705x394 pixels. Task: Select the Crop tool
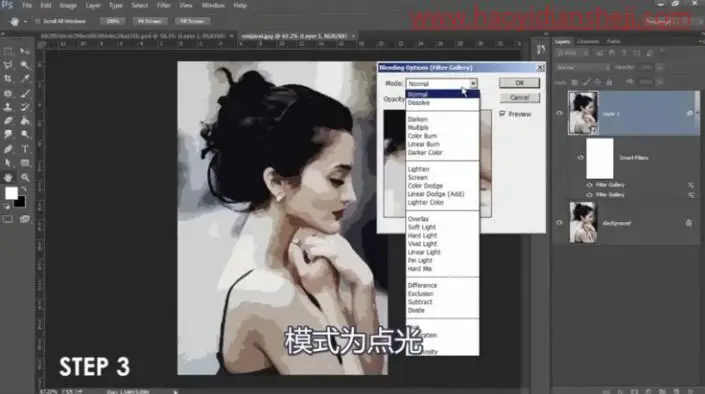[x=8, y=79]
